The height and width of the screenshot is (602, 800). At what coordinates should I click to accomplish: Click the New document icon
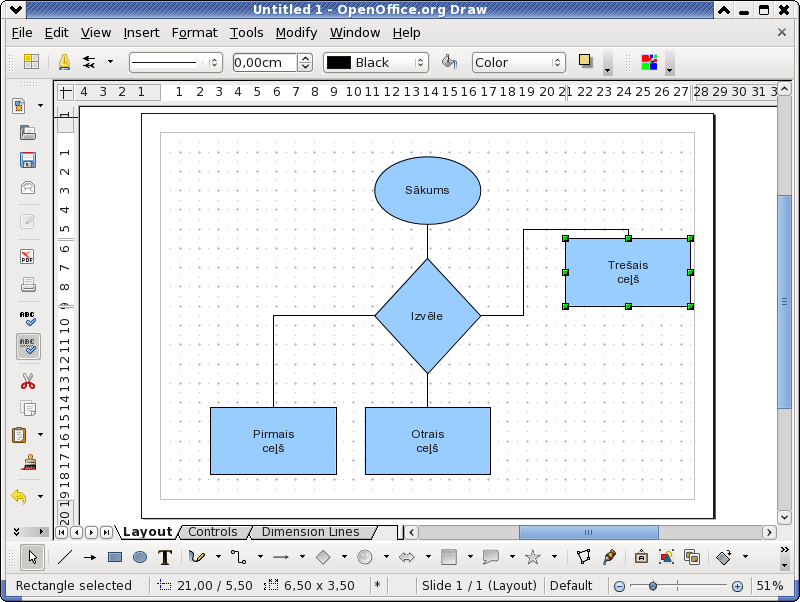coord(19,106)
